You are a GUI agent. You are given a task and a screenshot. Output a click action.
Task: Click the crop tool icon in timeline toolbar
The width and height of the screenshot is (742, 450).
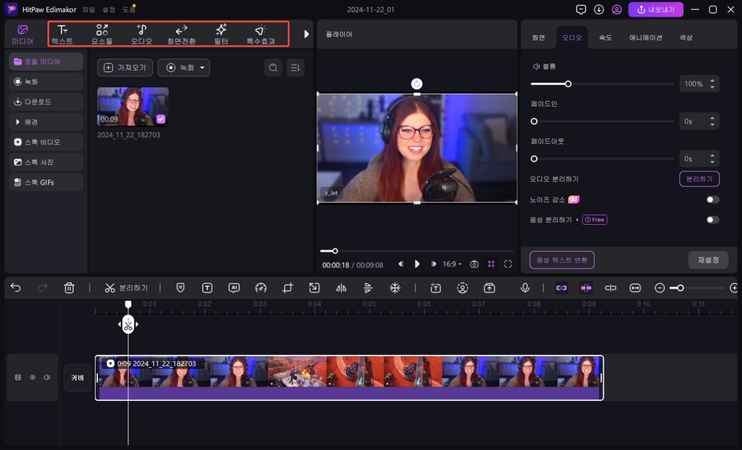click(287, 288)
